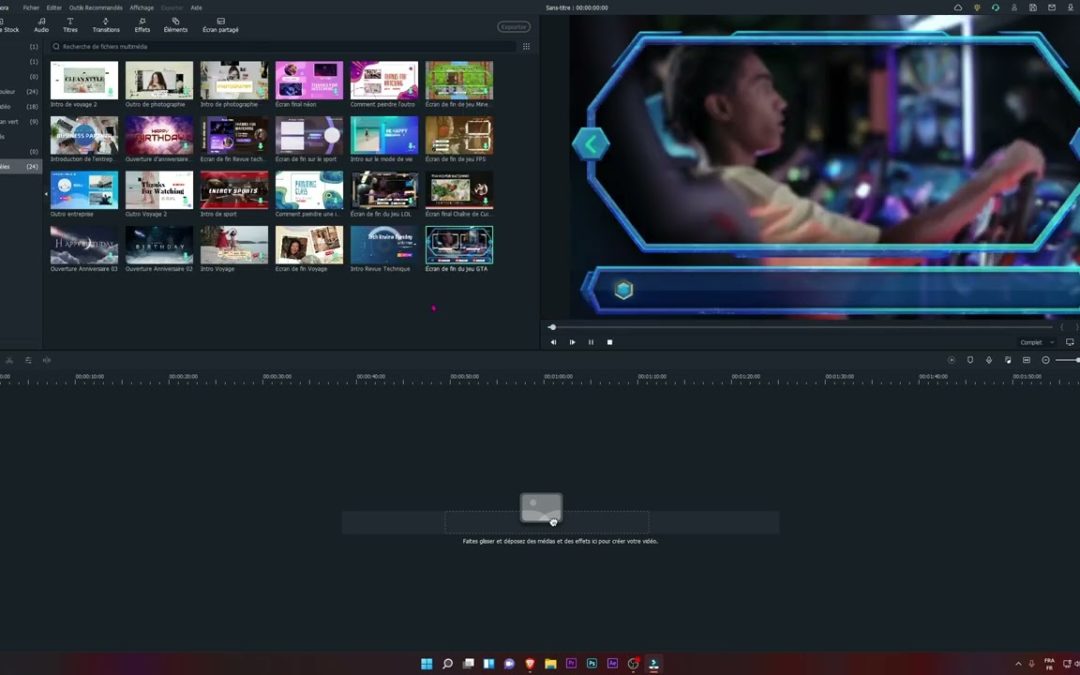1080x675 pixels.
Task: Click the timeline media drop zone
Action: click(x=560, y=522)
